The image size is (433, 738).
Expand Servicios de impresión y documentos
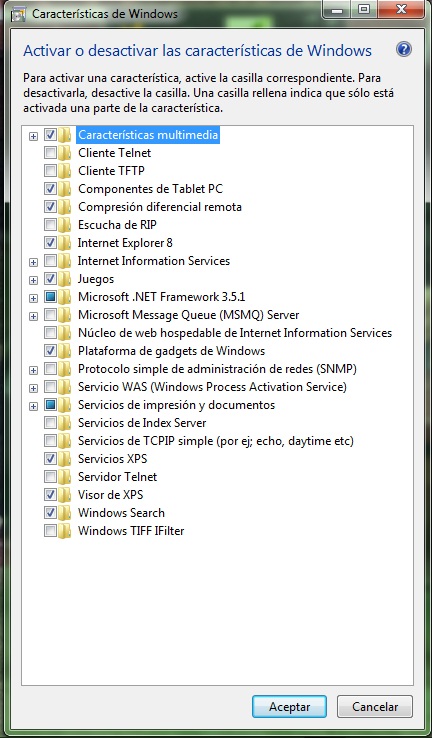(33, 406)
